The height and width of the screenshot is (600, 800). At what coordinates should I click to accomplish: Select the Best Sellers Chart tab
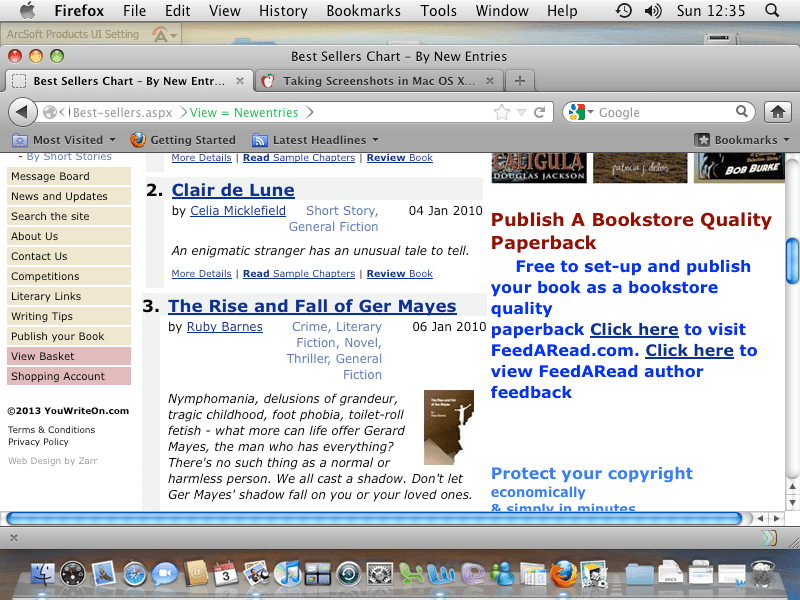(129, 81)
